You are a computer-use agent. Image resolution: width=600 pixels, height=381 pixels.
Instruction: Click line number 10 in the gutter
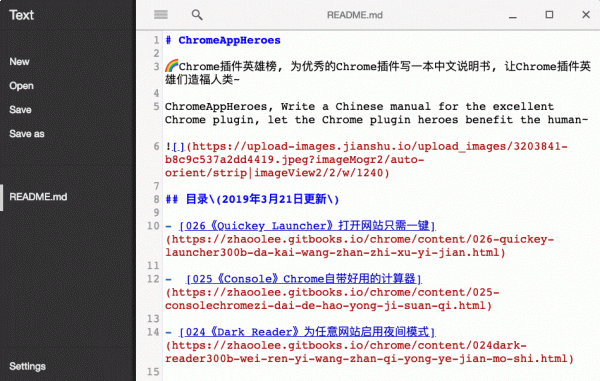pos(153,226)
